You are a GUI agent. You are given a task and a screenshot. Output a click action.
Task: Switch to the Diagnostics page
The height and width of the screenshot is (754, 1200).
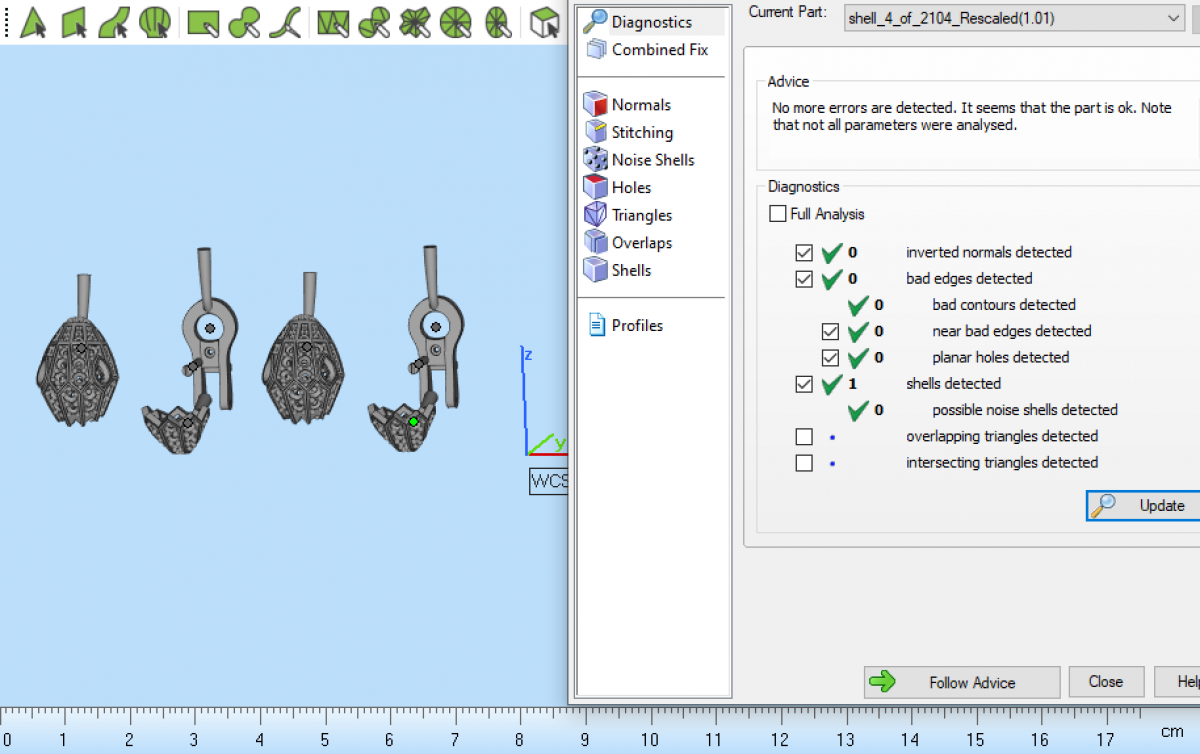pos(651,22)
